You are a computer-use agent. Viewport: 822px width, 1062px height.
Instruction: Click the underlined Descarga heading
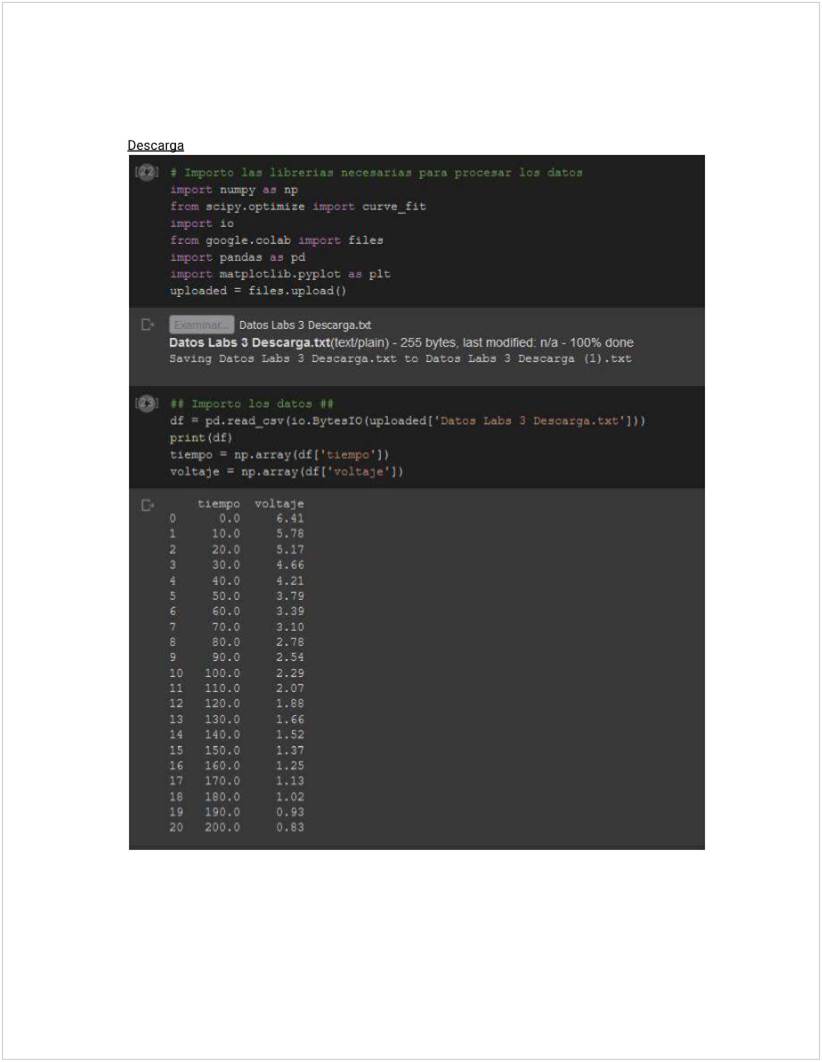pos(155,145)
